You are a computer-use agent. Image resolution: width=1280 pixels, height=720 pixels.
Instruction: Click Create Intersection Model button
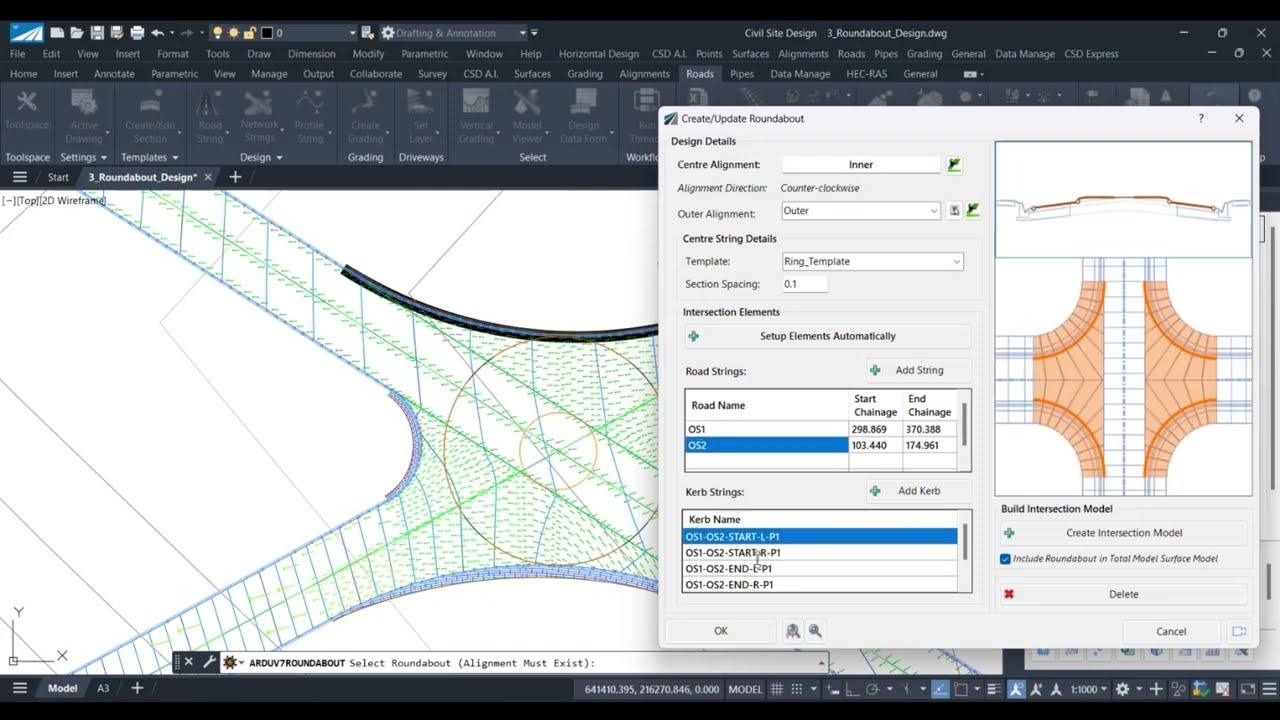(1123, 533)
